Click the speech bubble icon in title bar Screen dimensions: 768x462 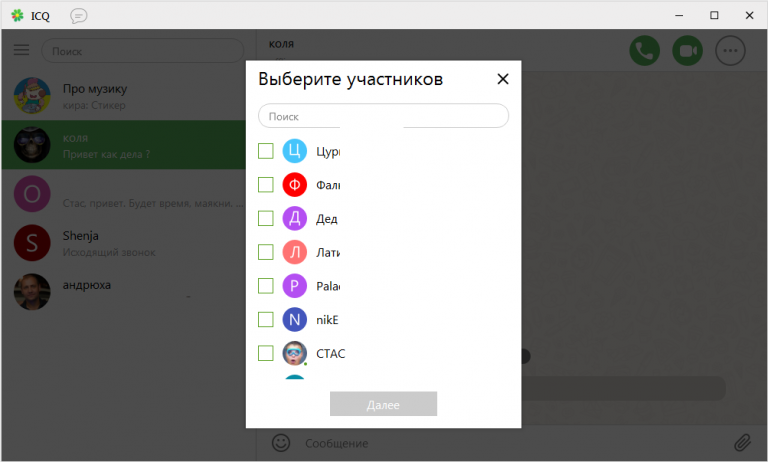click(x=78, y=15)
